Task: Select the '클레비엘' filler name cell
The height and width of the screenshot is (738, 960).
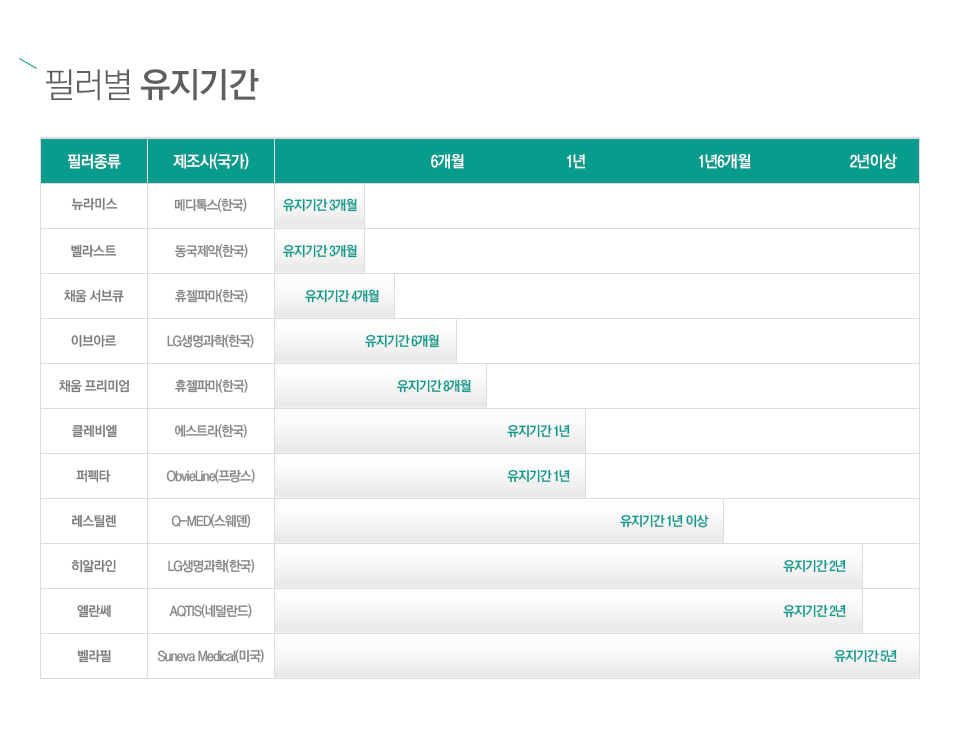Action: [94, 431]
